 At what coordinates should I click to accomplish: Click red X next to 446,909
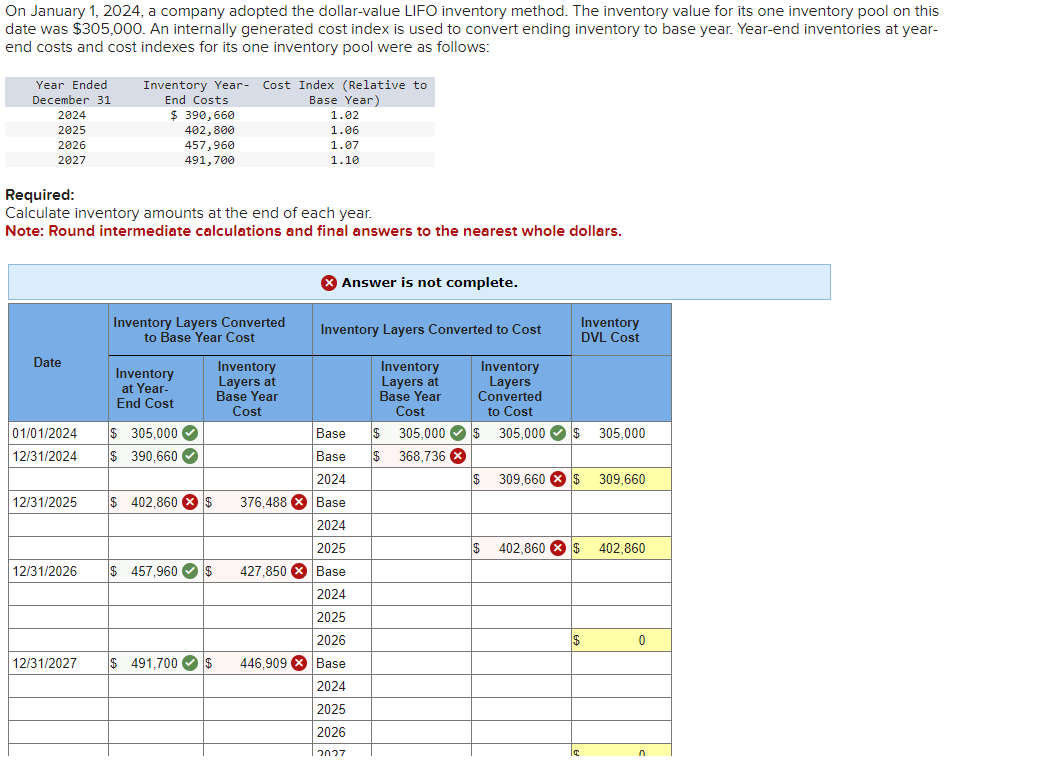pos(299,663)
